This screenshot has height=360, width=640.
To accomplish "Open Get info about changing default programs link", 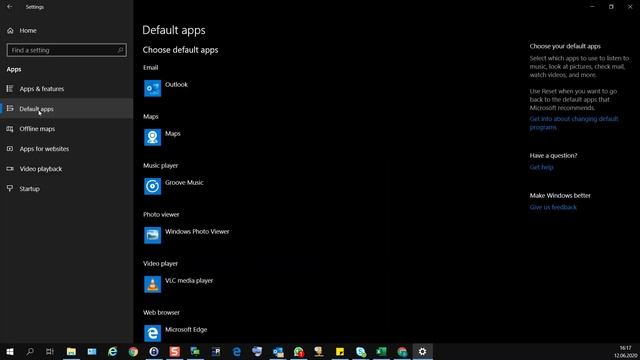I will pos(573,123).
